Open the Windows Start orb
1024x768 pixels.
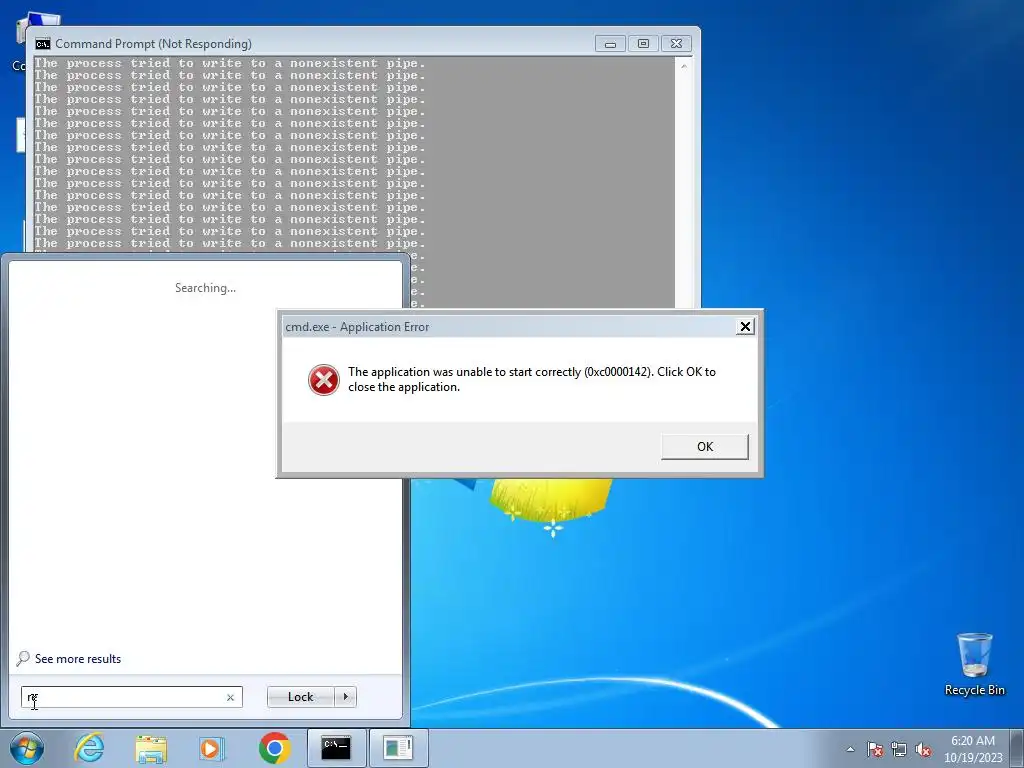(27, 748)
